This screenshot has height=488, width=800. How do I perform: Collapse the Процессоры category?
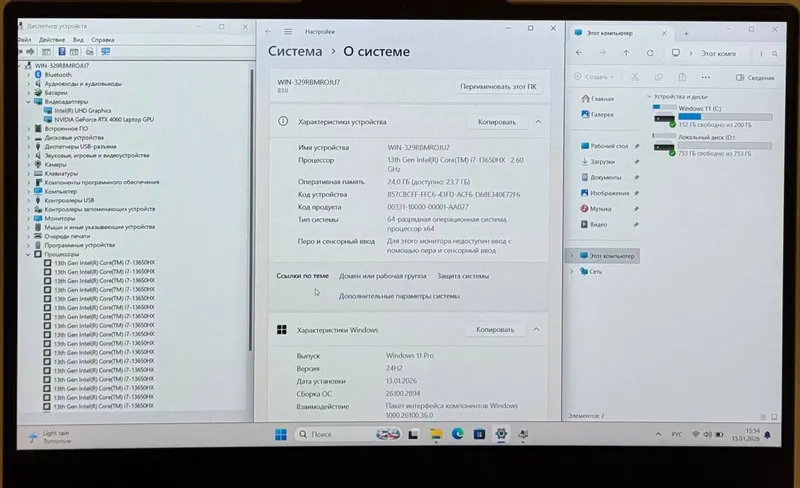(x=29, y=254)
